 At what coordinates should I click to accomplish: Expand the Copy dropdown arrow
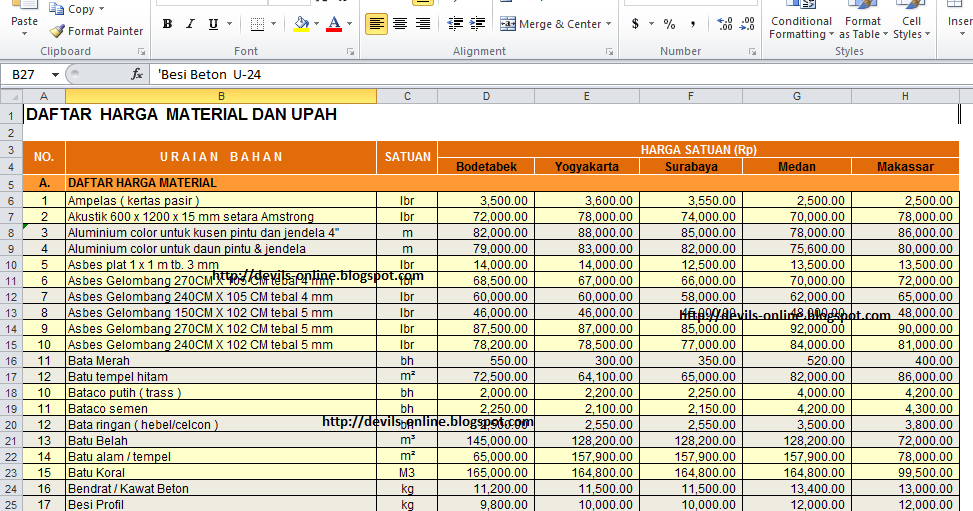click(x=101, y=9)
